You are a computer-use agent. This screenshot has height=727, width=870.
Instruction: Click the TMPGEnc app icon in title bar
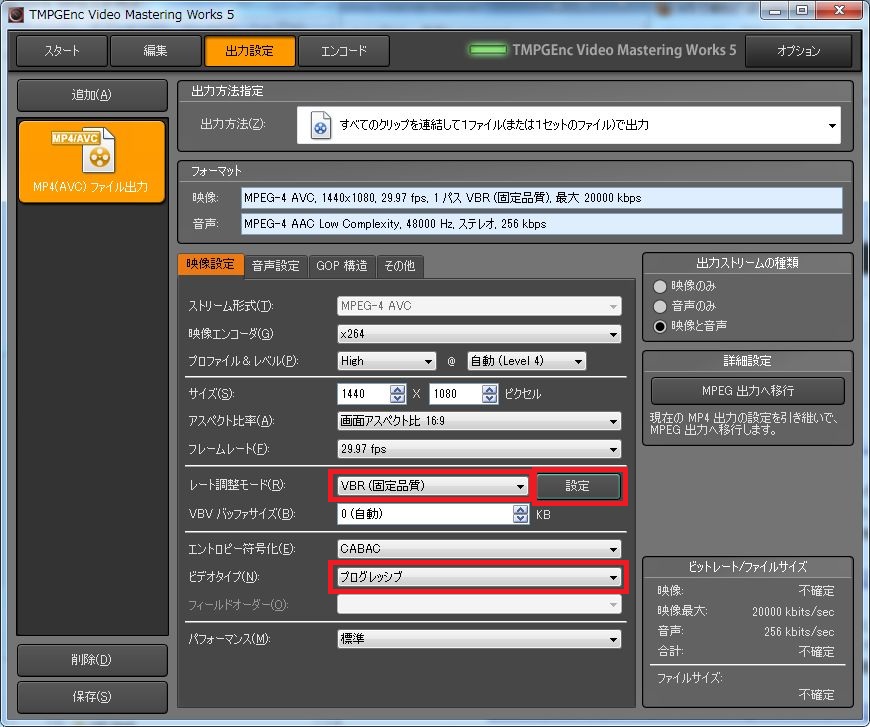(16, 14)
